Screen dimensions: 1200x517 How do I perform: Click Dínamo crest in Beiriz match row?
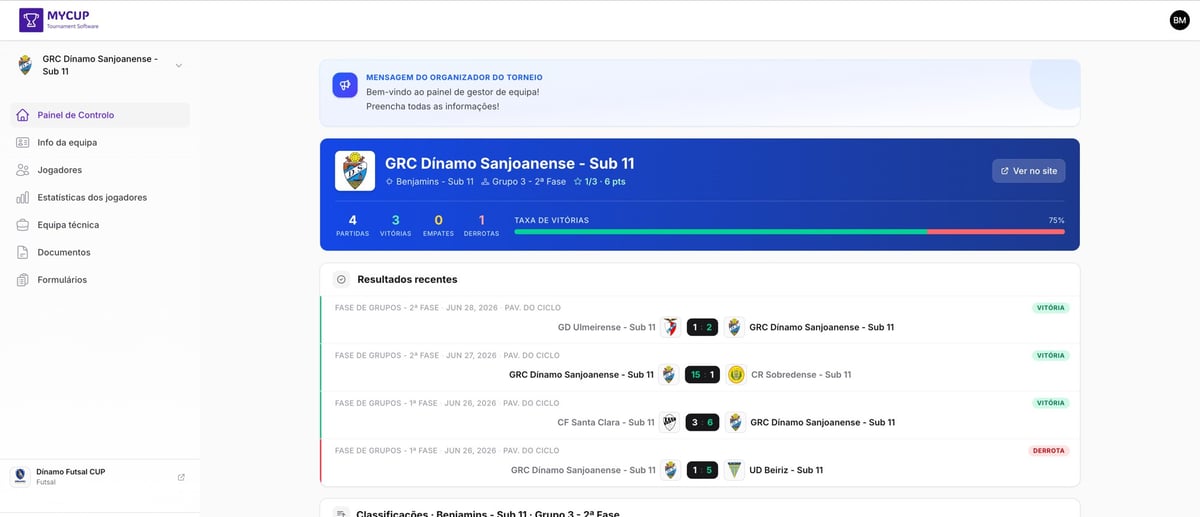[x=671, y=470]
